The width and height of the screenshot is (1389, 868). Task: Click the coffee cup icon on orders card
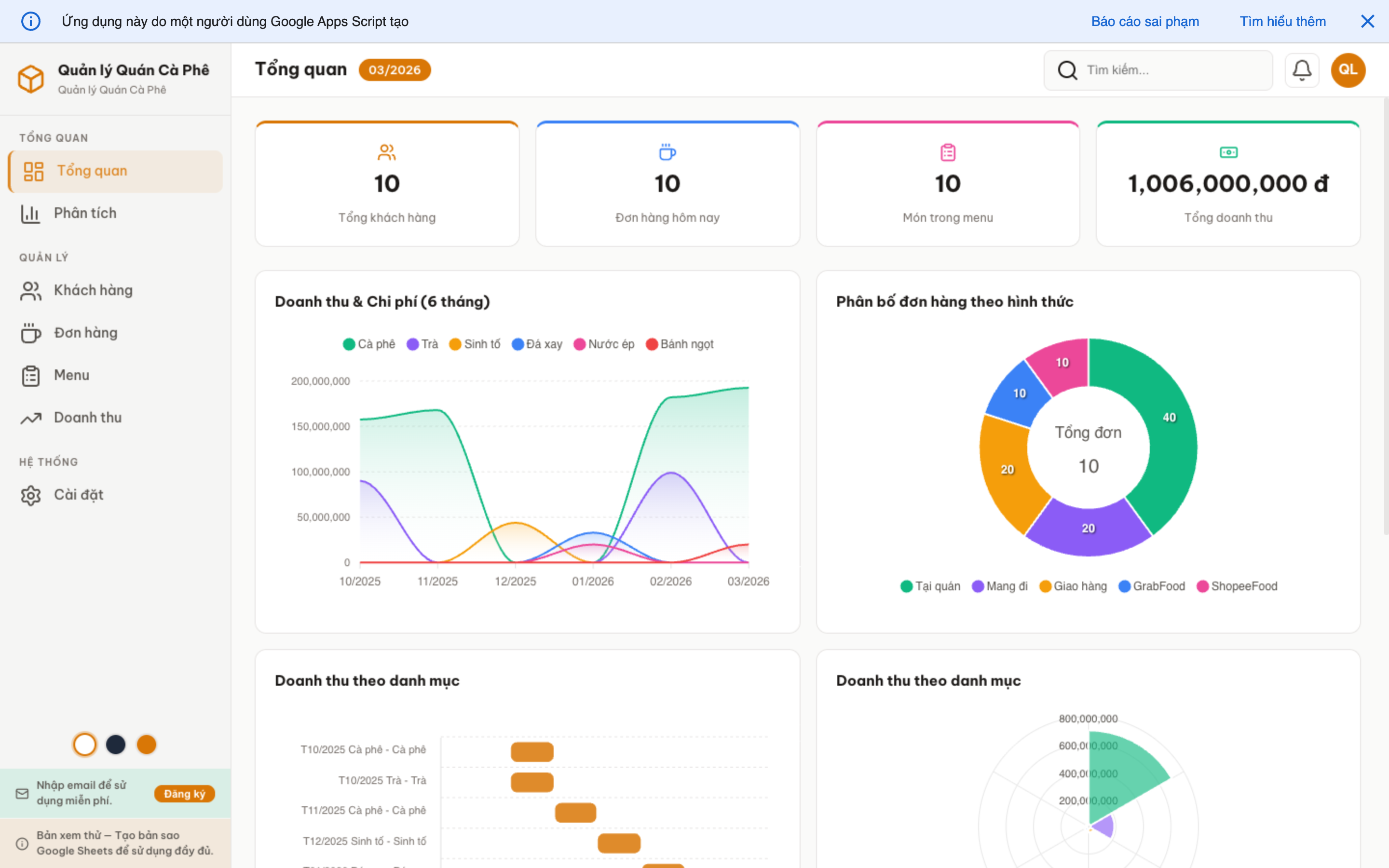667,152
